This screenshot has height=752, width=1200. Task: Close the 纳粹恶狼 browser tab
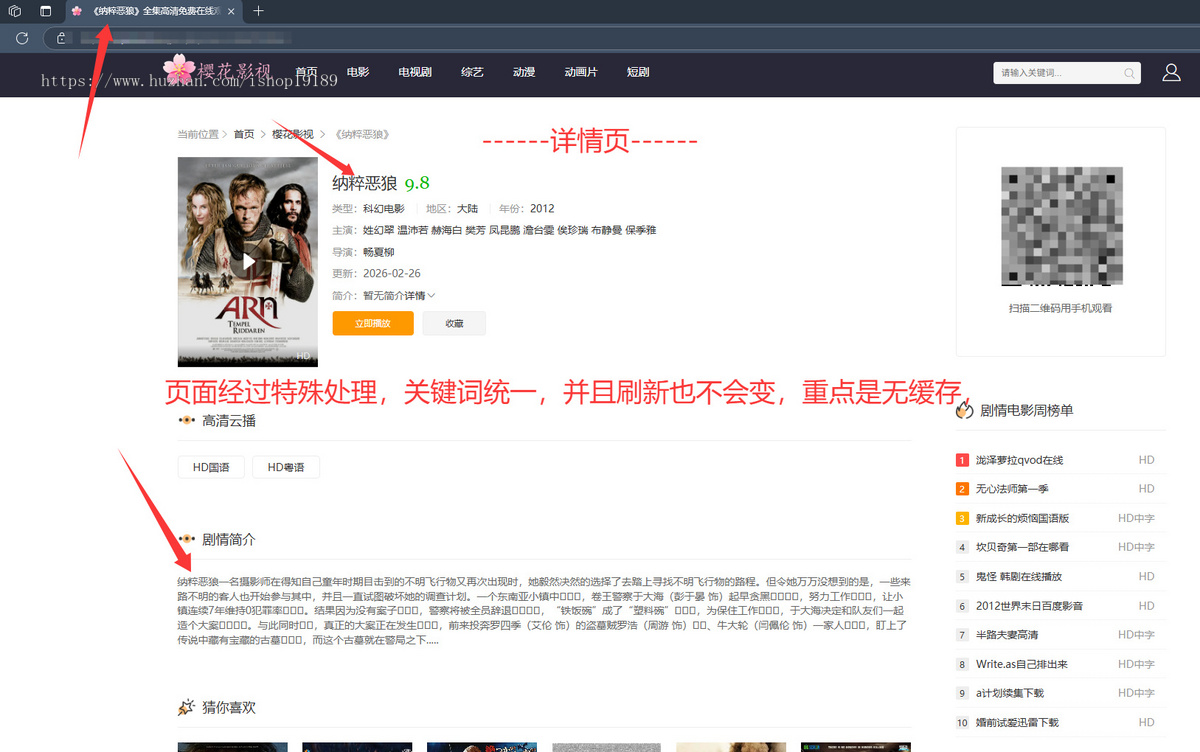(x=232, y=11)
